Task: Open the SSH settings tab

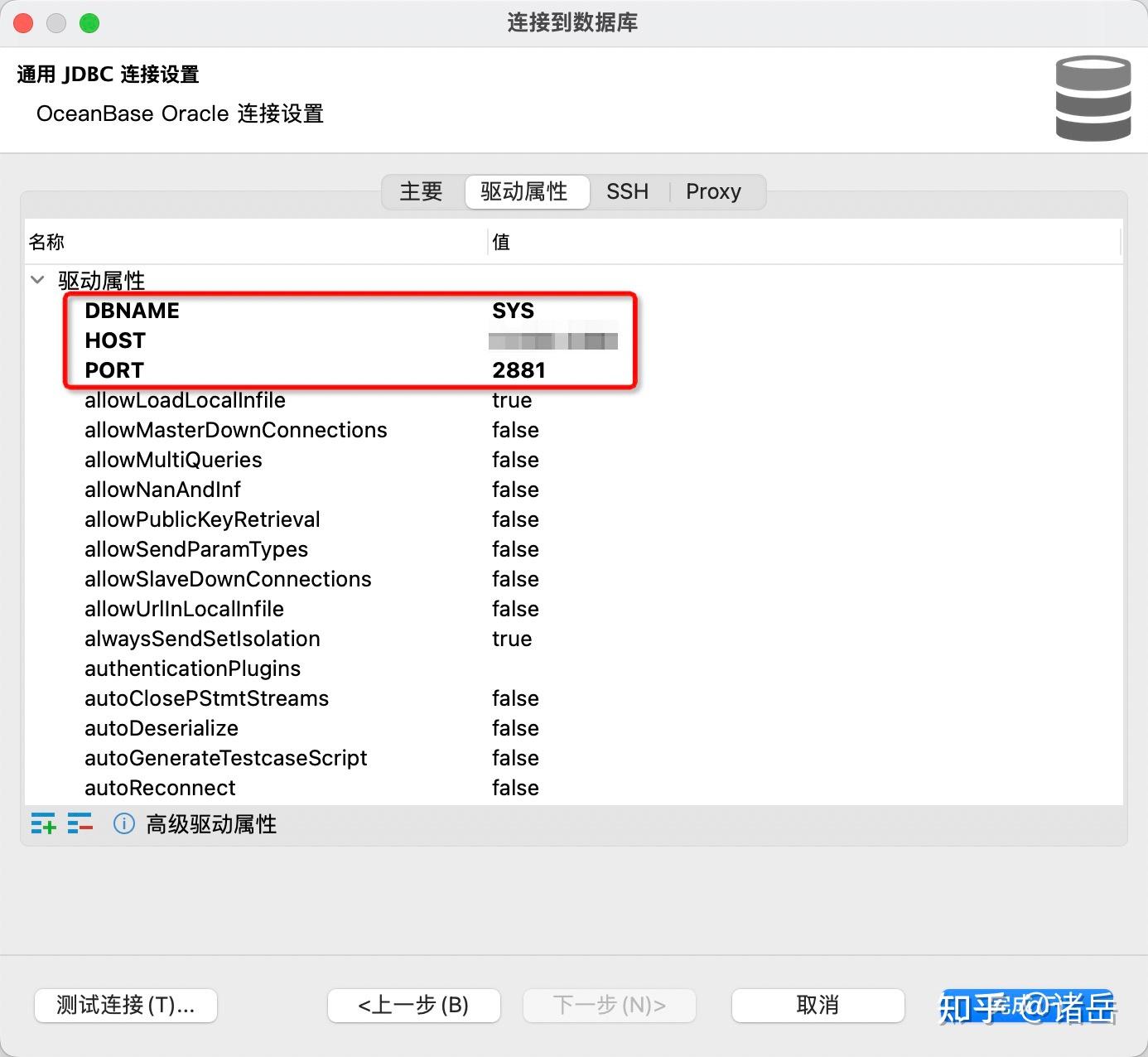Action: (x=627, y=191)
